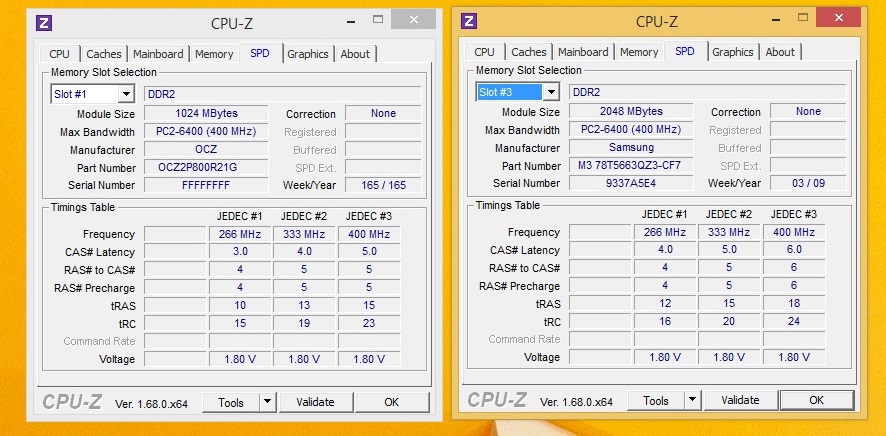Open the Graphics tab in left window
The height and width of the screenshot is (436, 886).
point(307,54)
